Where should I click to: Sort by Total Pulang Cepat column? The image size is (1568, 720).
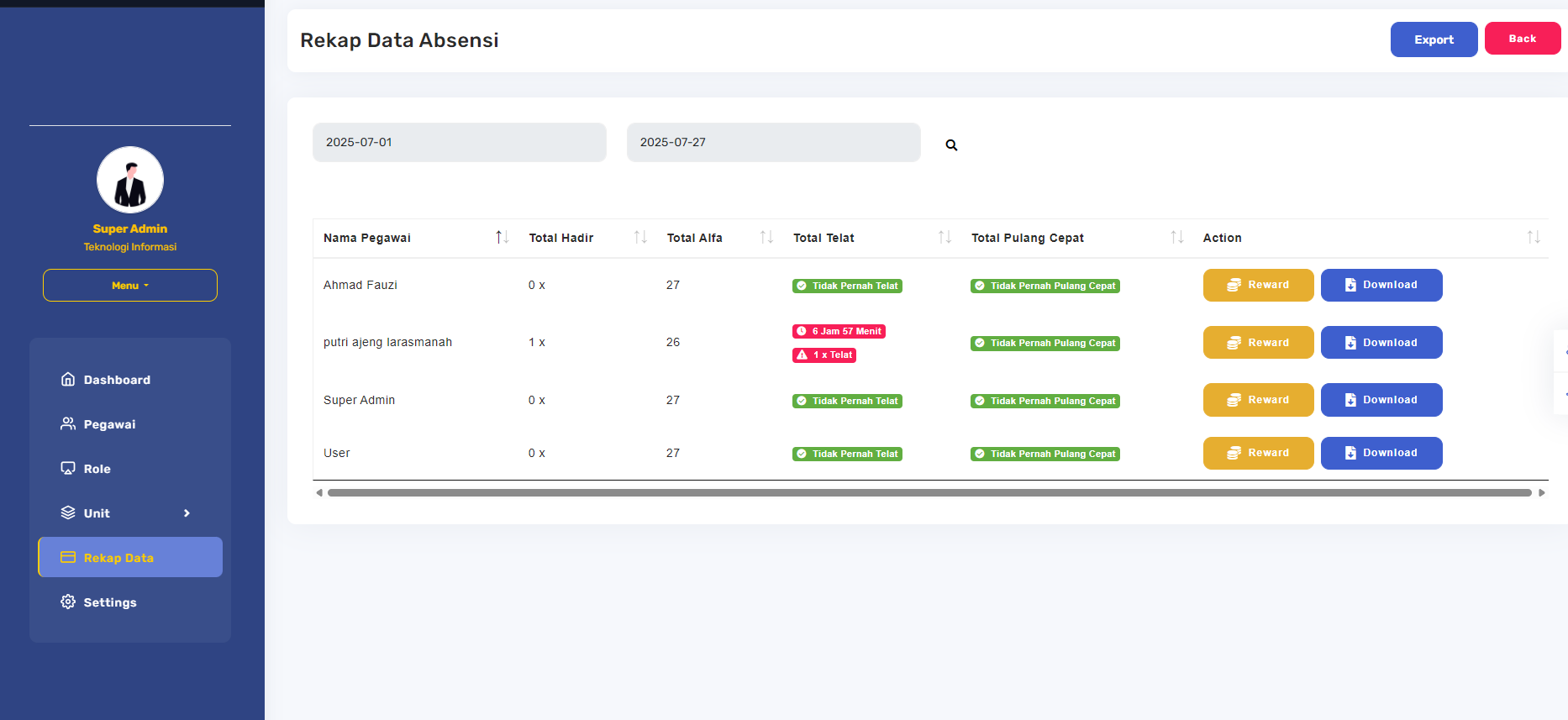(1176, 238)
